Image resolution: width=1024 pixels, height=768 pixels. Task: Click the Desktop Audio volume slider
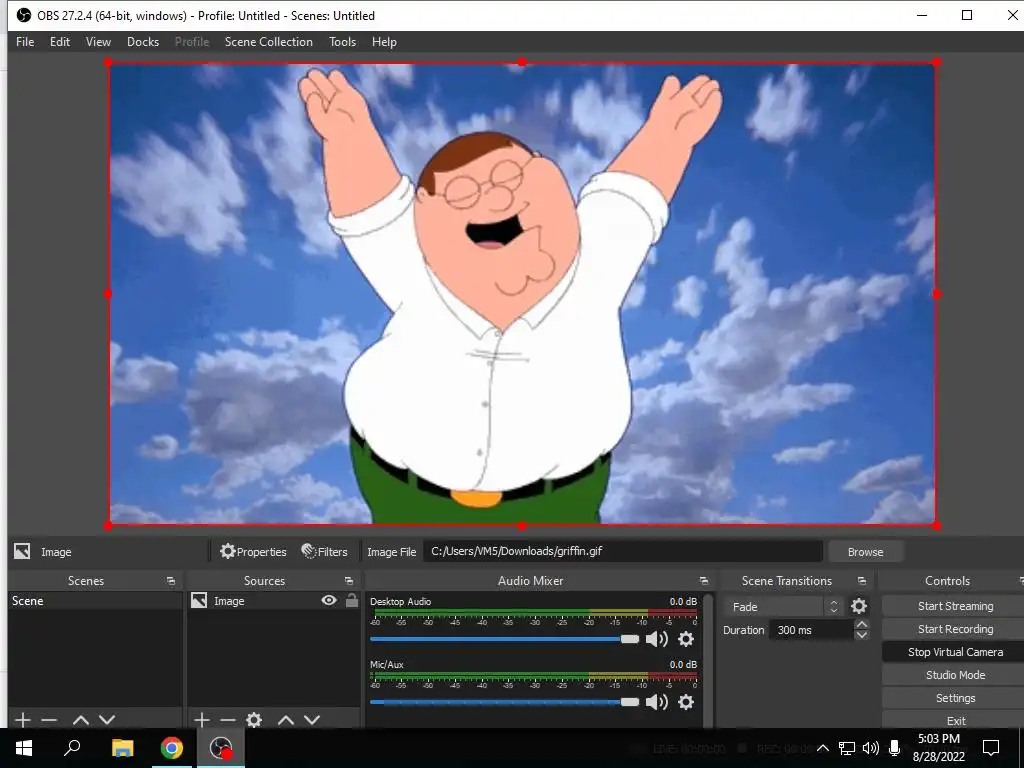pos(504,639)
